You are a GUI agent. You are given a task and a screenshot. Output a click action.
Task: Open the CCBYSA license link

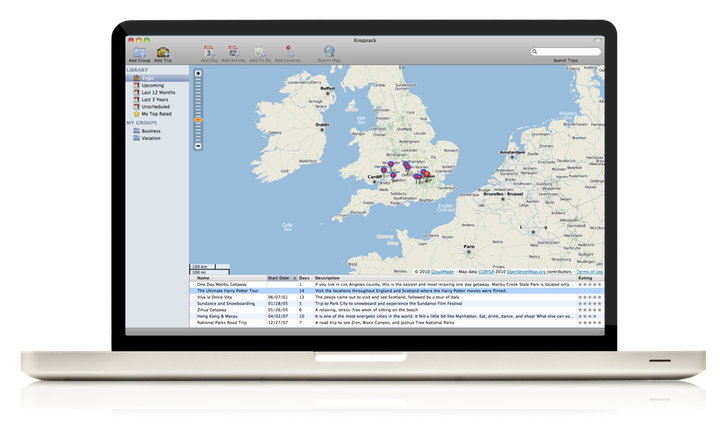click(x=486, y=272)
